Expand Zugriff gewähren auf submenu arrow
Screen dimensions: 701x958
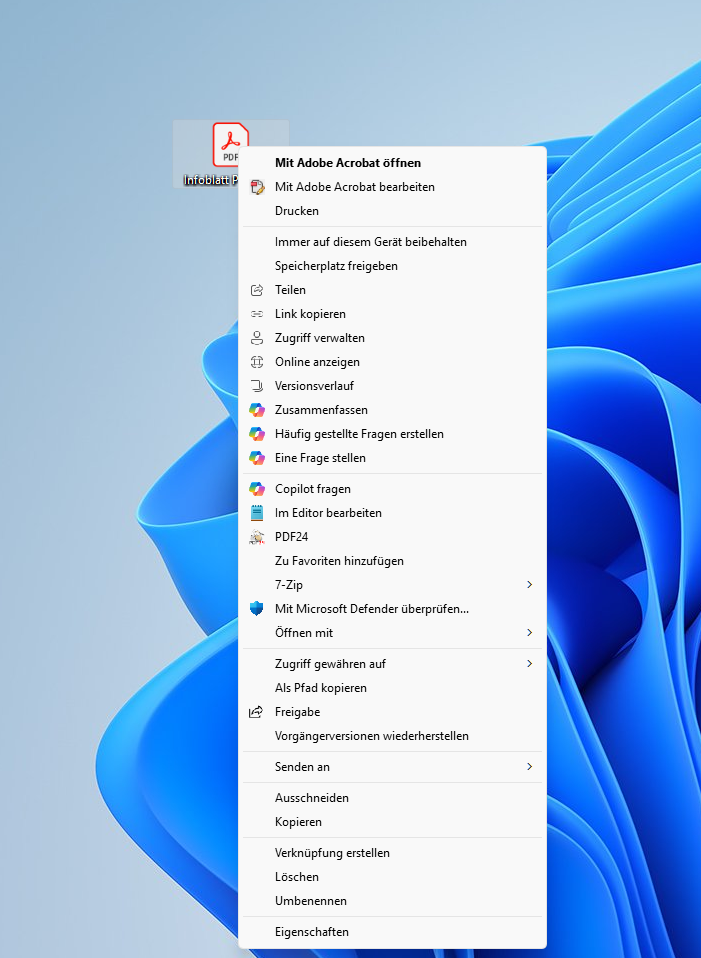coord(529,664)
